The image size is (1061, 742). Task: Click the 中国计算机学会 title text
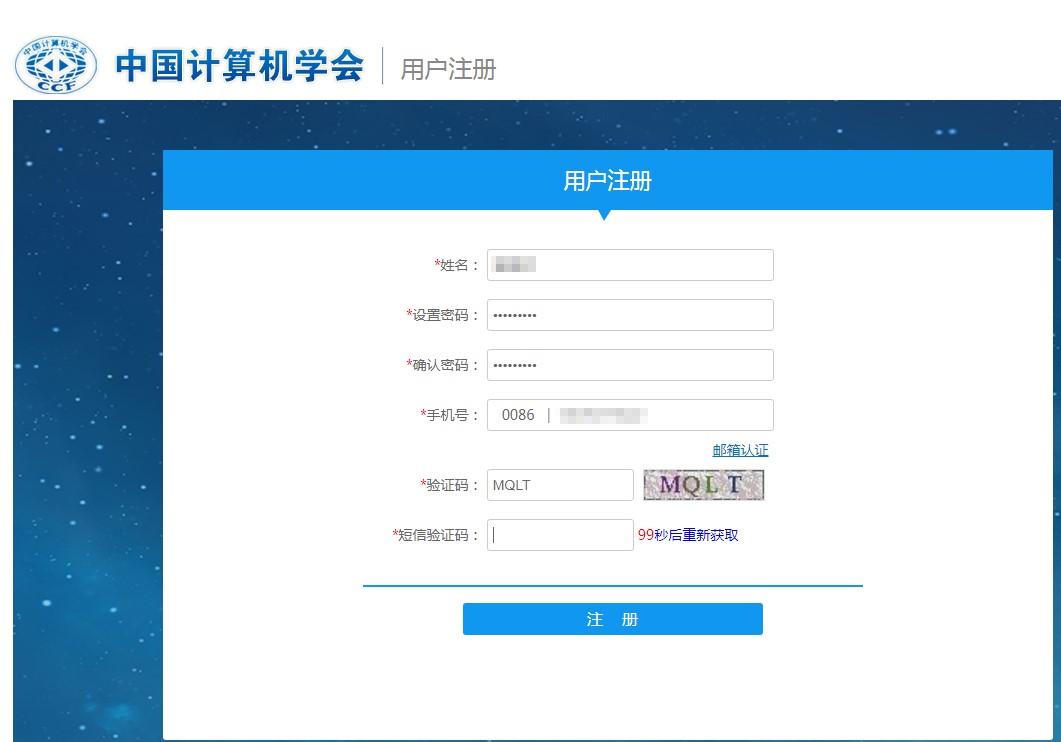coord(240,66)
